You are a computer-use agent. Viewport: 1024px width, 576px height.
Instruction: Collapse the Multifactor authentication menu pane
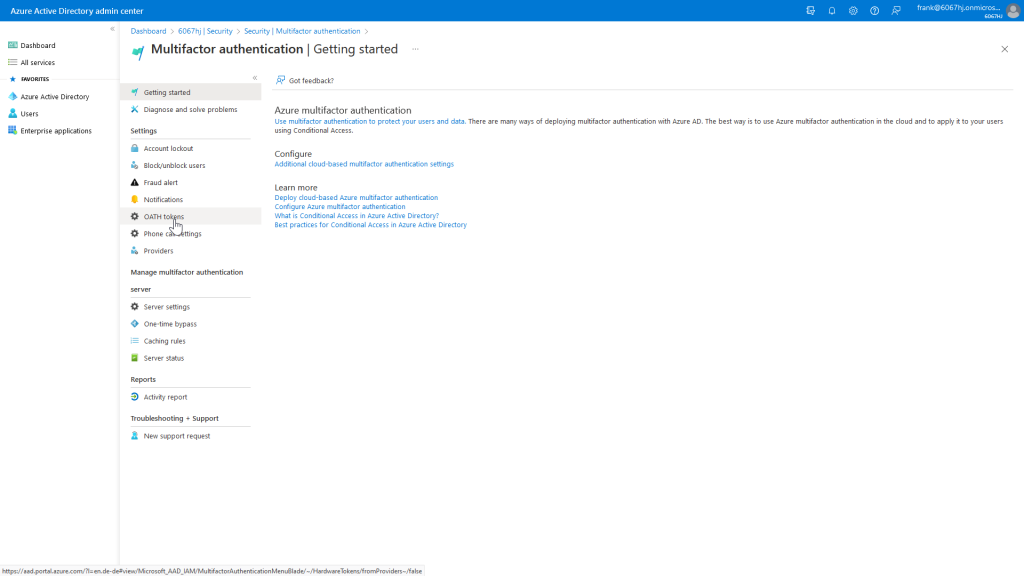pos(254,78)
